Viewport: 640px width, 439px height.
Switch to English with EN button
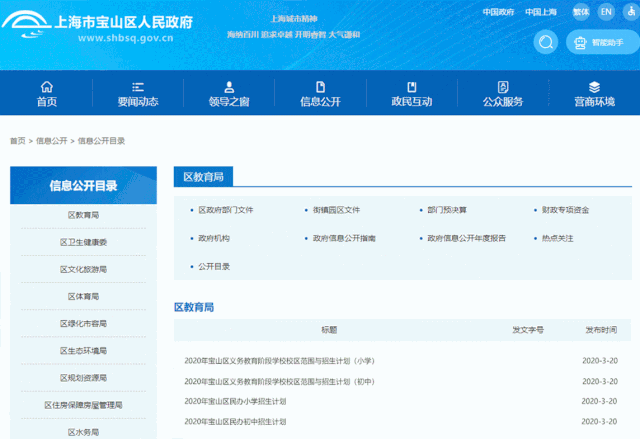(x=606, y=11)
